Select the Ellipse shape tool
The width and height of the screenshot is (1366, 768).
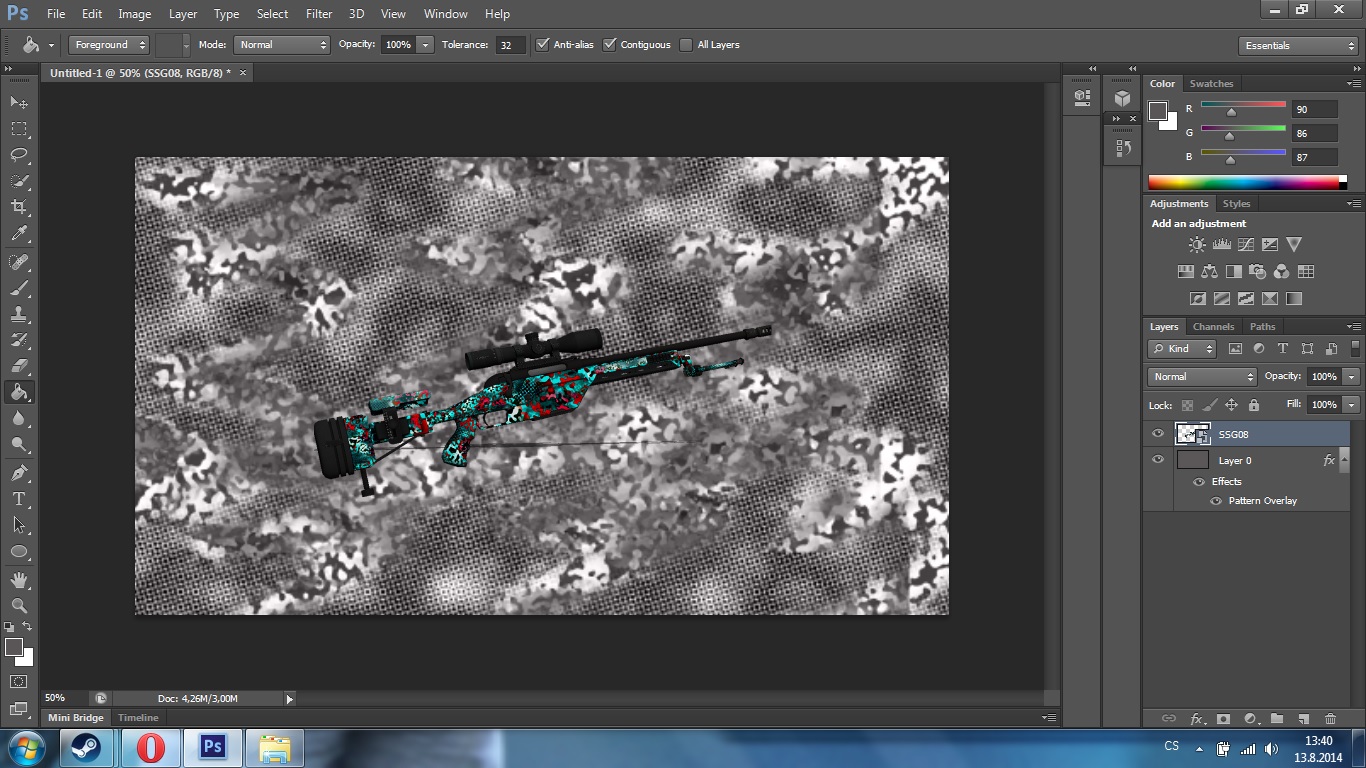tap(19, 551)
